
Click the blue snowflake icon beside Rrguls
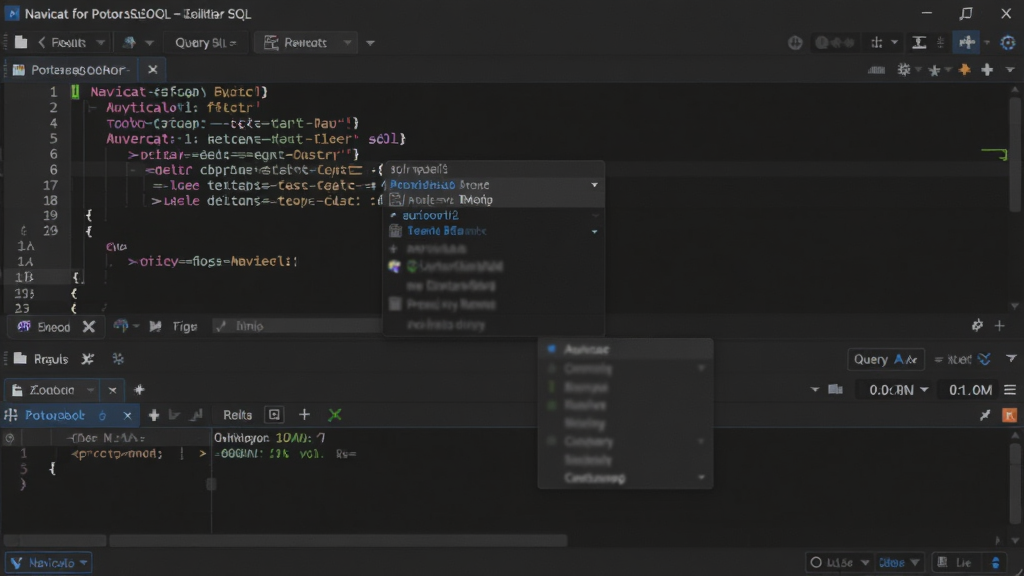118,359
